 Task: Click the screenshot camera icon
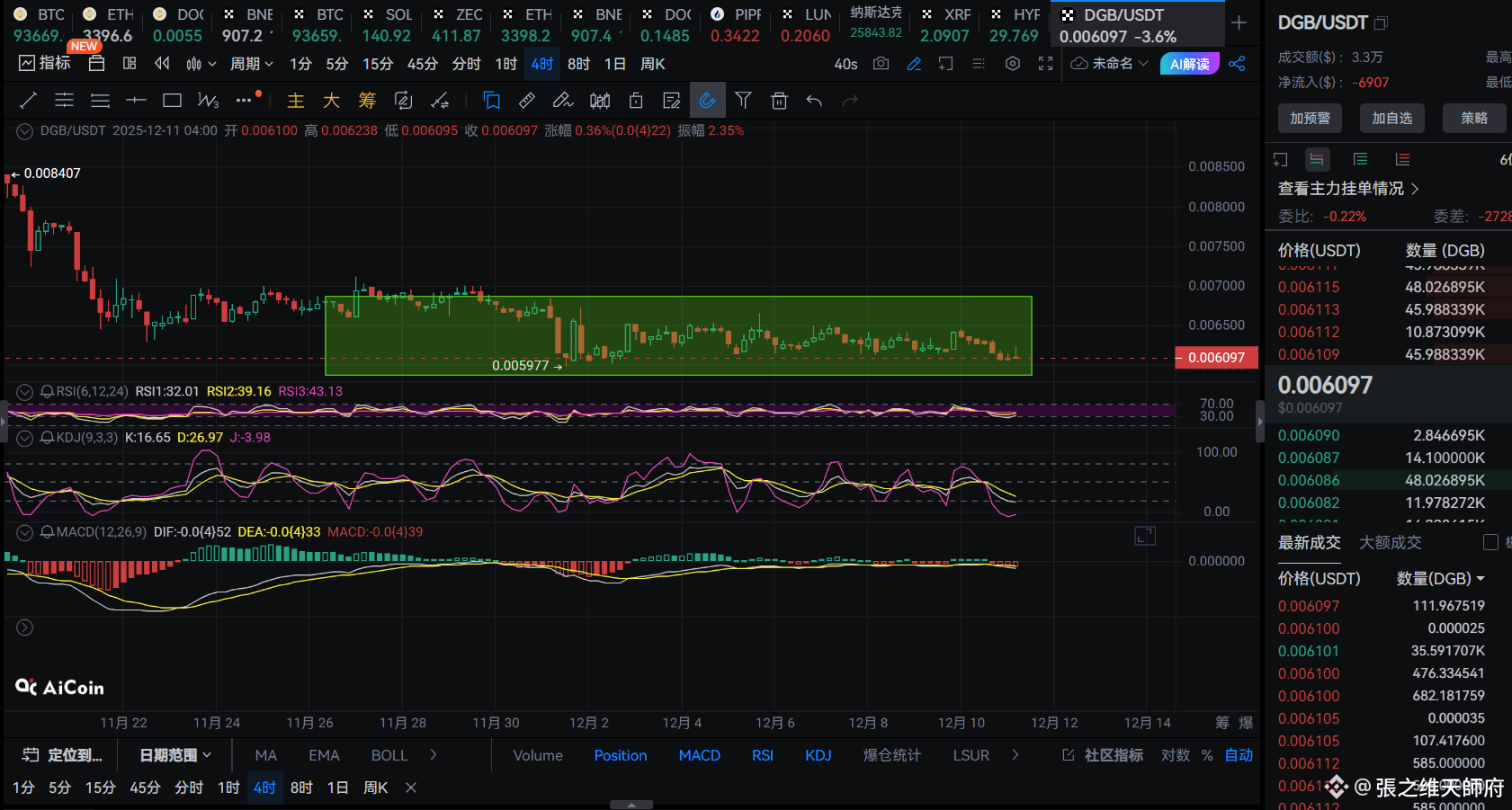coord(881,64)
